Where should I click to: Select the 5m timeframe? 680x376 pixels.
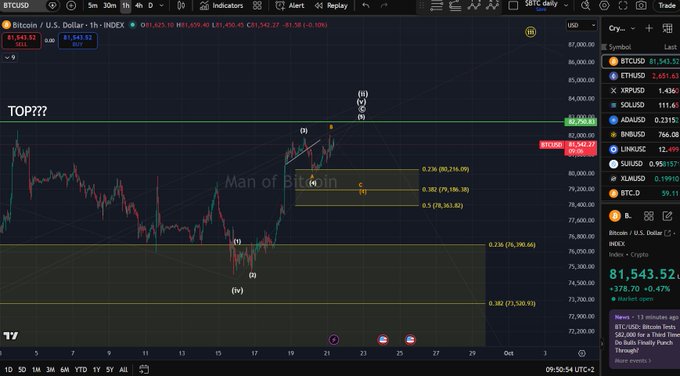point(93,6)
